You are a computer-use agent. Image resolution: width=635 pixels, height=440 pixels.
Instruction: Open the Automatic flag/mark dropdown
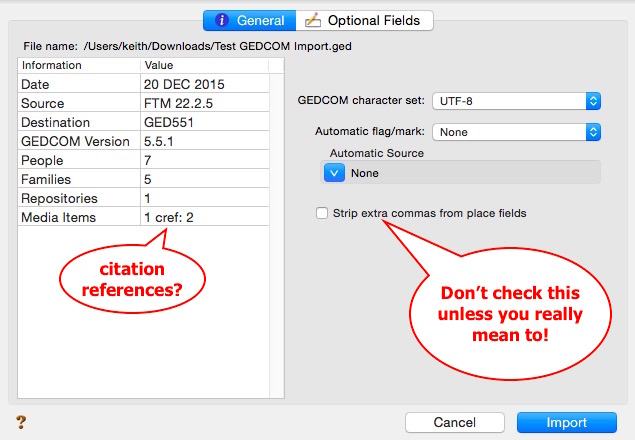(516, 132)
